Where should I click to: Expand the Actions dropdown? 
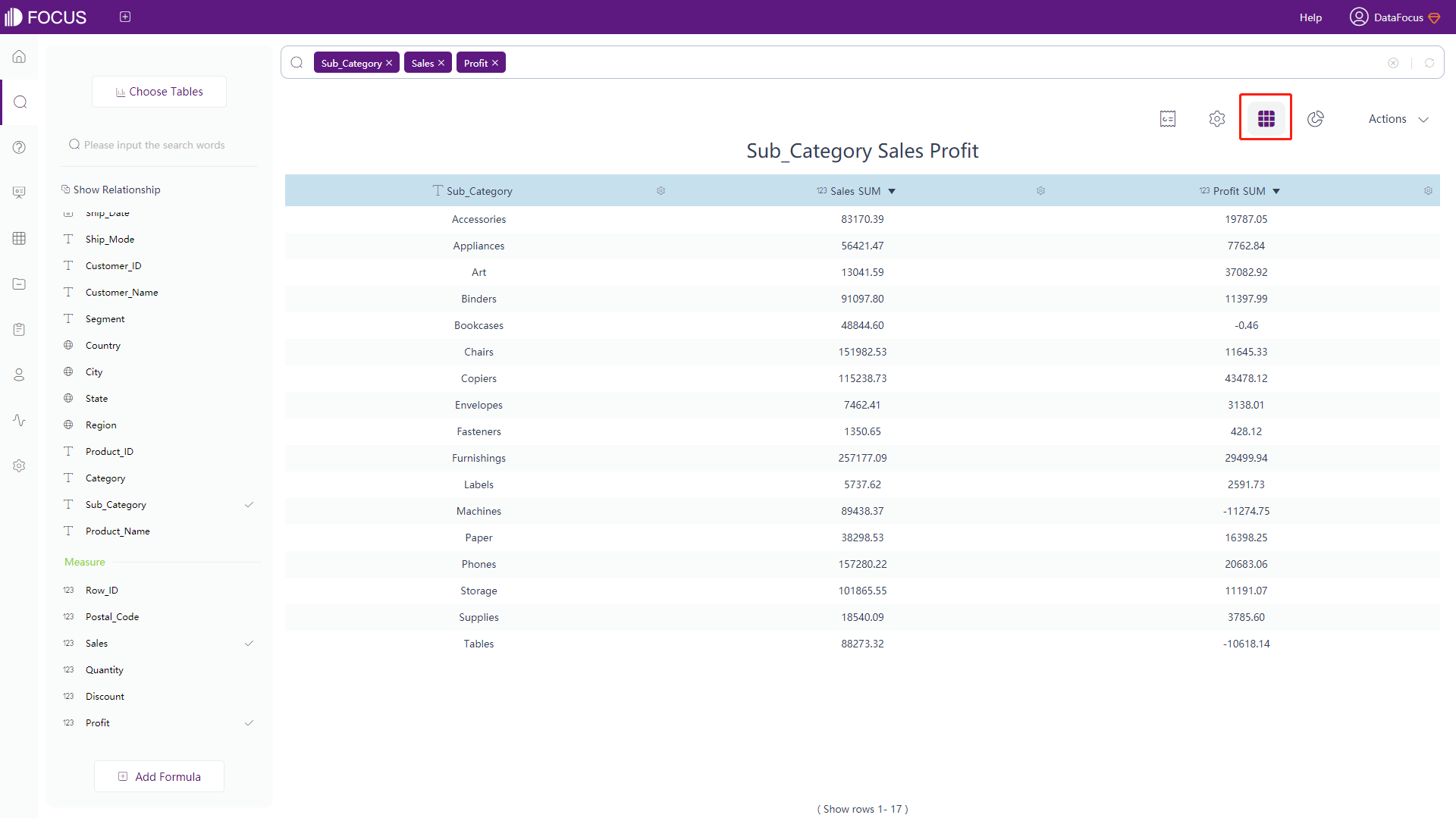(x=1398, y=119)
